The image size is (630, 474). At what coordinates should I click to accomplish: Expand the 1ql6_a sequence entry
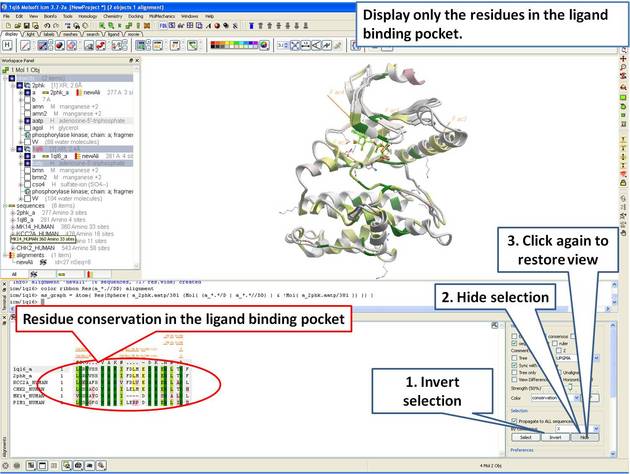pos(13,220)
